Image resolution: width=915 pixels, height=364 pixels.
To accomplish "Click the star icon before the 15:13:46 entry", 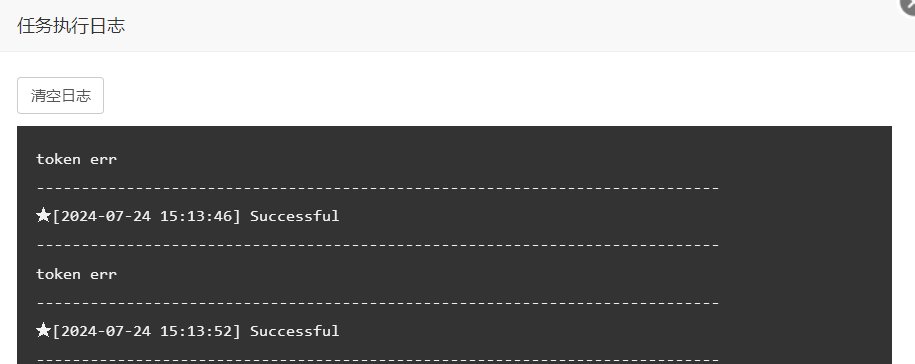I will (43, 215).
